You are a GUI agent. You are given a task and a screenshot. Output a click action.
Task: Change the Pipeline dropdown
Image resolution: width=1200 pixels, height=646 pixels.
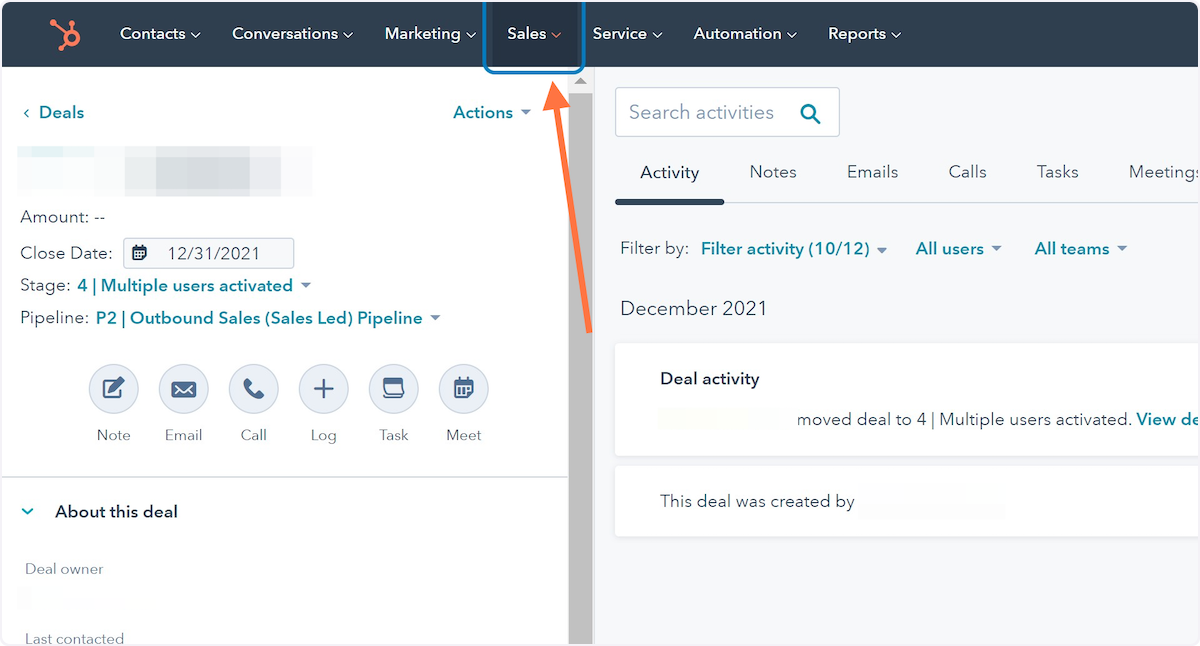pyautogui.click(x=268, y=318)
